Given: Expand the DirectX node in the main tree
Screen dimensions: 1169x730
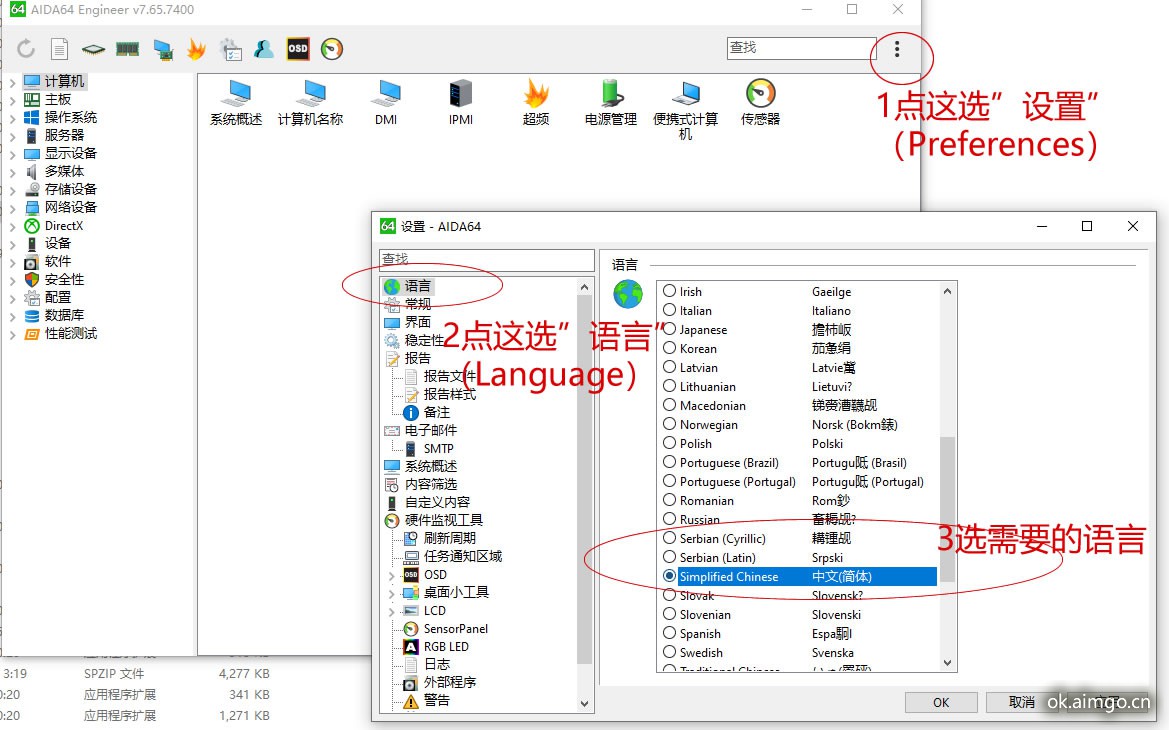Looking at the screenshot, I should (x=12, y=226).
